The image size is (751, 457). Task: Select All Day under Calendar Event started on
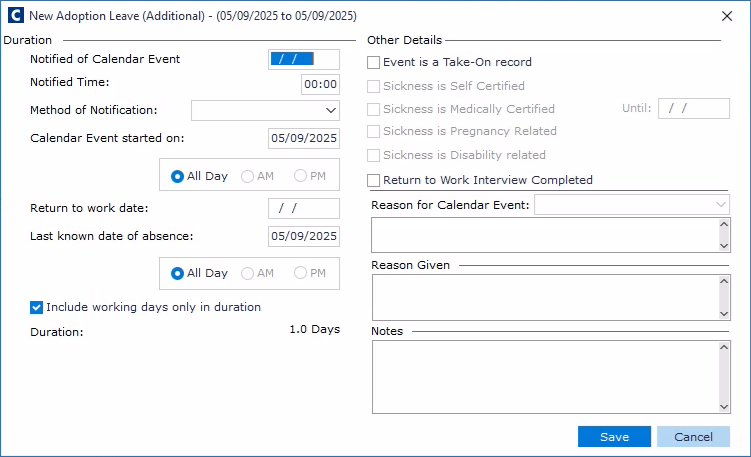pyautogui.click(x=178, y=176)
